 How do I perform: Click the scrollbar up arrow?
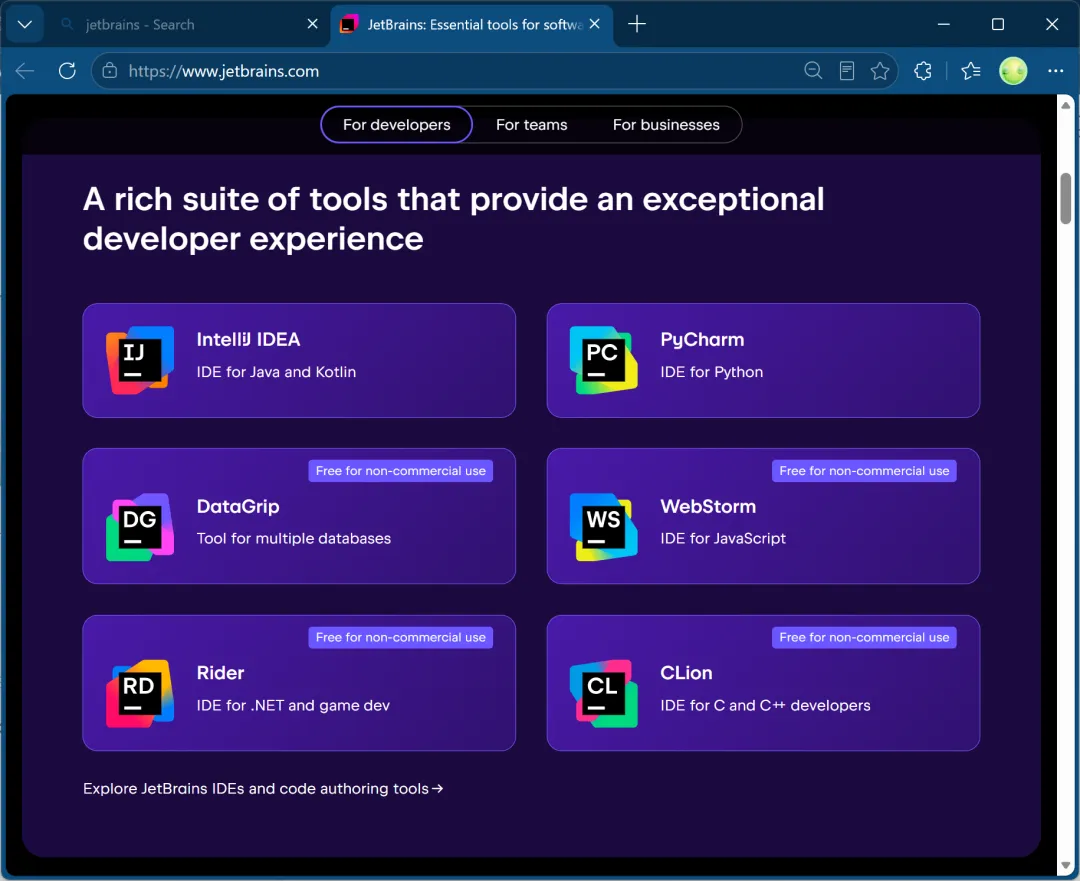(1066, 105)
